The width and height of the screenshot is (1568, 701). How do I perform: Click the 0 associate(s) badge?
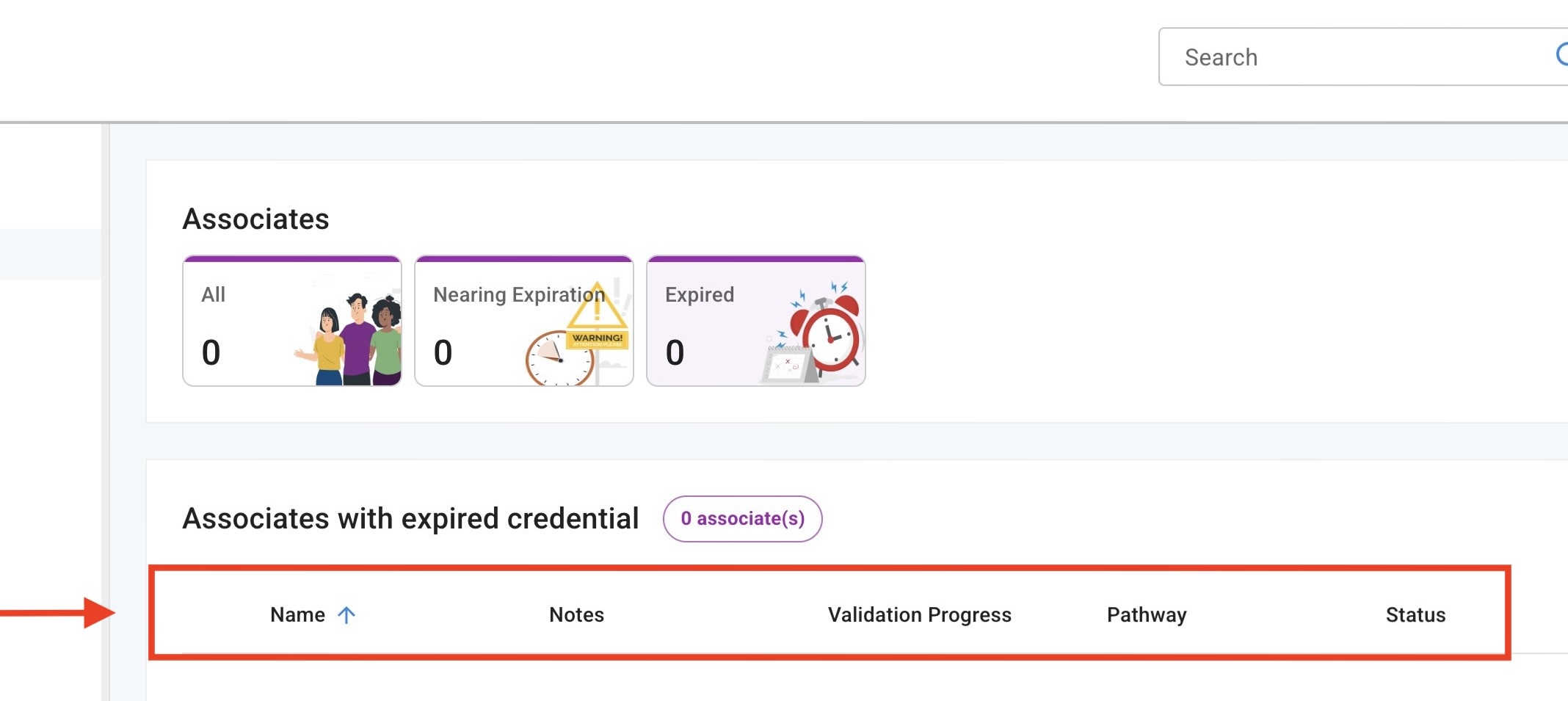(x=742, y=519)
